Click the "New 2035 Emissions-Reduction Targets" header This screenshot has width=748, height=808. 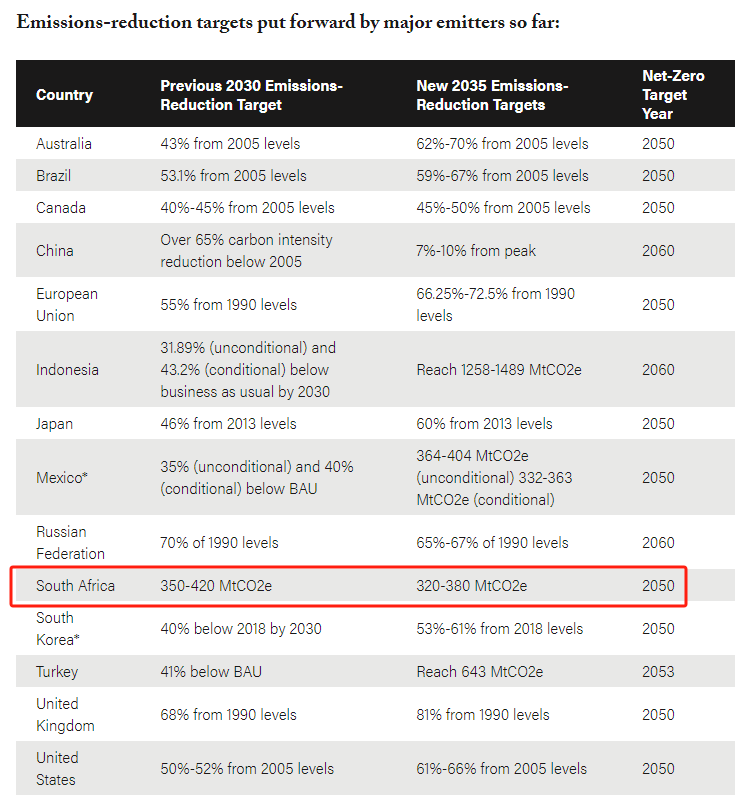[492, 96]
